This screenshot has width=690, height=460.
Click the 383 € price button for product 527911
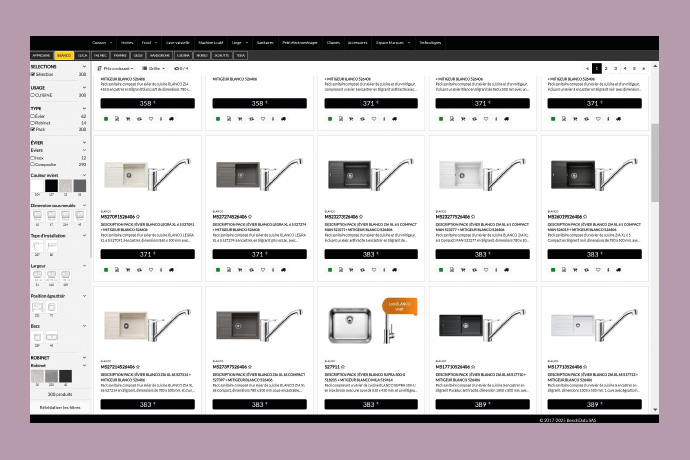click(x=371, y=404)
